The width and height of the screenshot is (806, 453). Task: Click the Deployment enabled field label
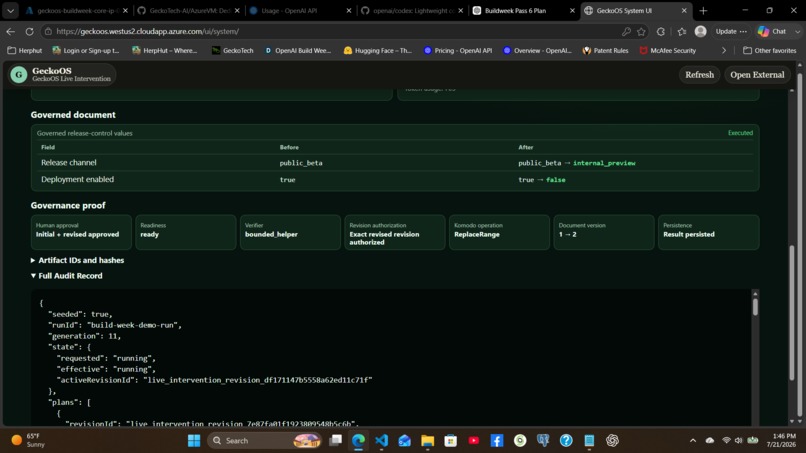[78, 179]
